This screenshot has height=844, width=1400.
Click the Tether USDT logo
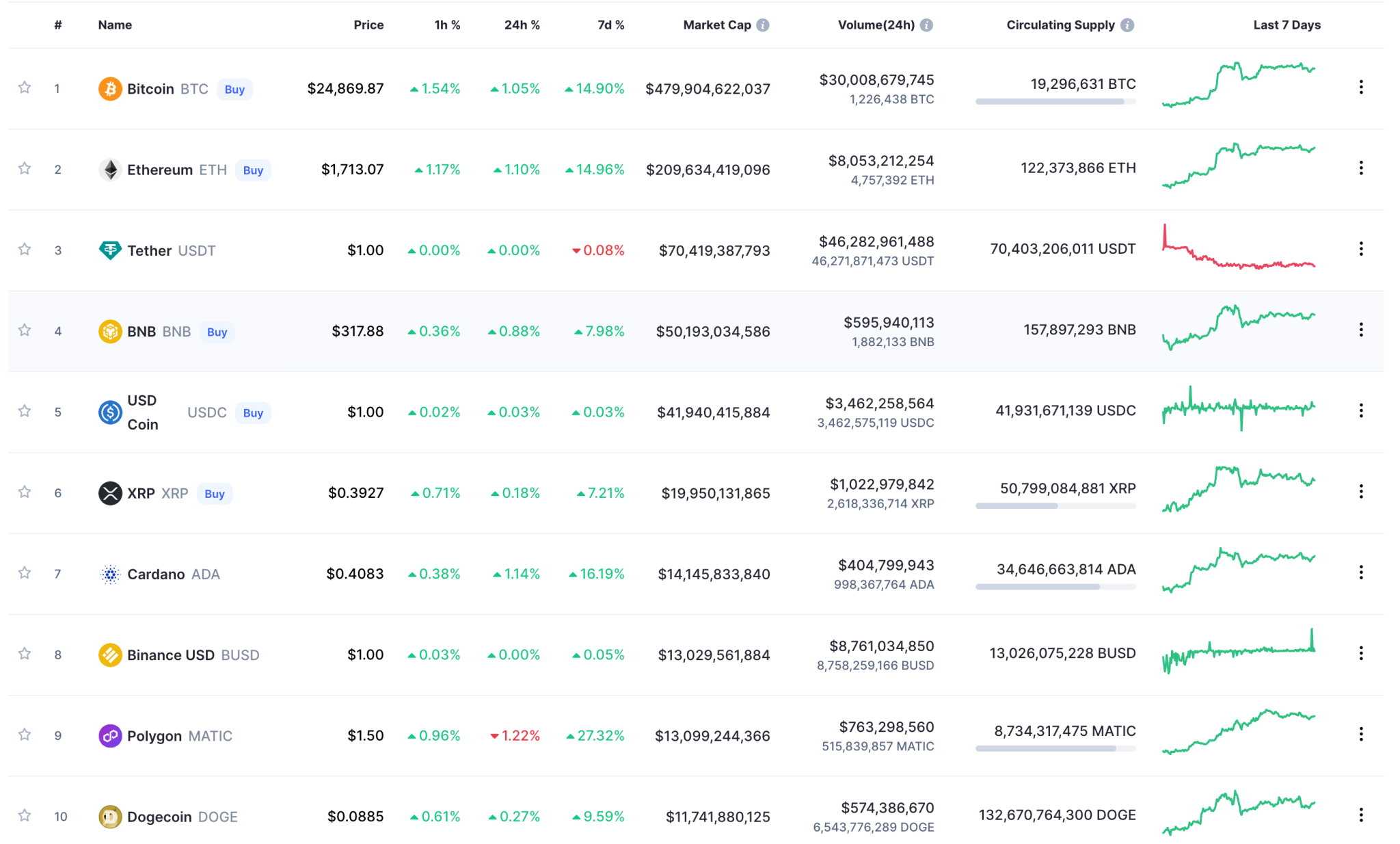click(109, 250)
